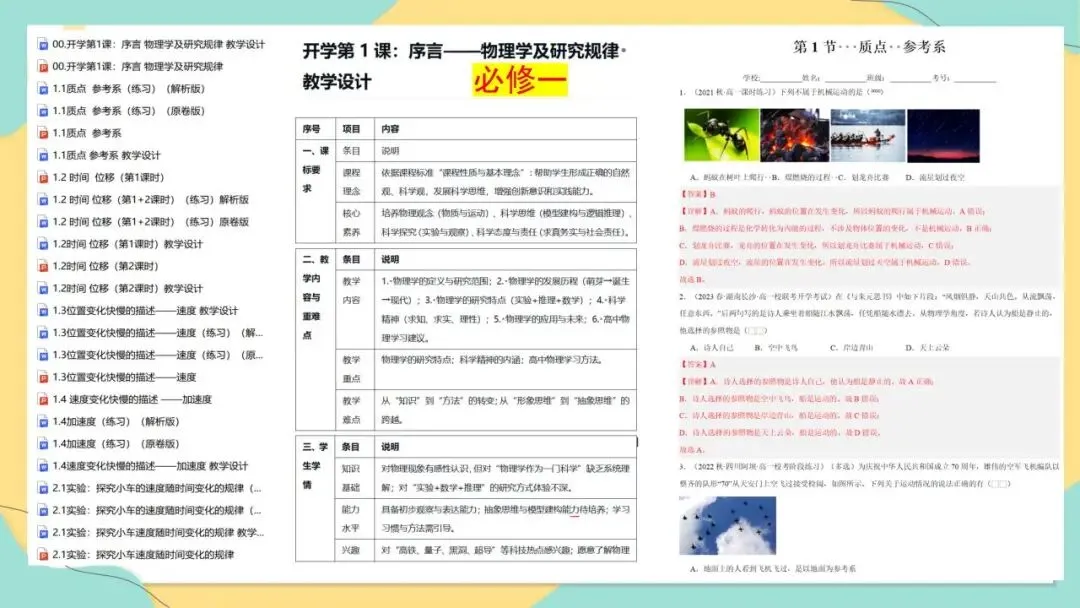Click Word icon beside 1.3位置变化快慢的描述——速度 教学设计
Image resolution: width=1080 pixels, height=608 pixels.
tap(43, 311)
